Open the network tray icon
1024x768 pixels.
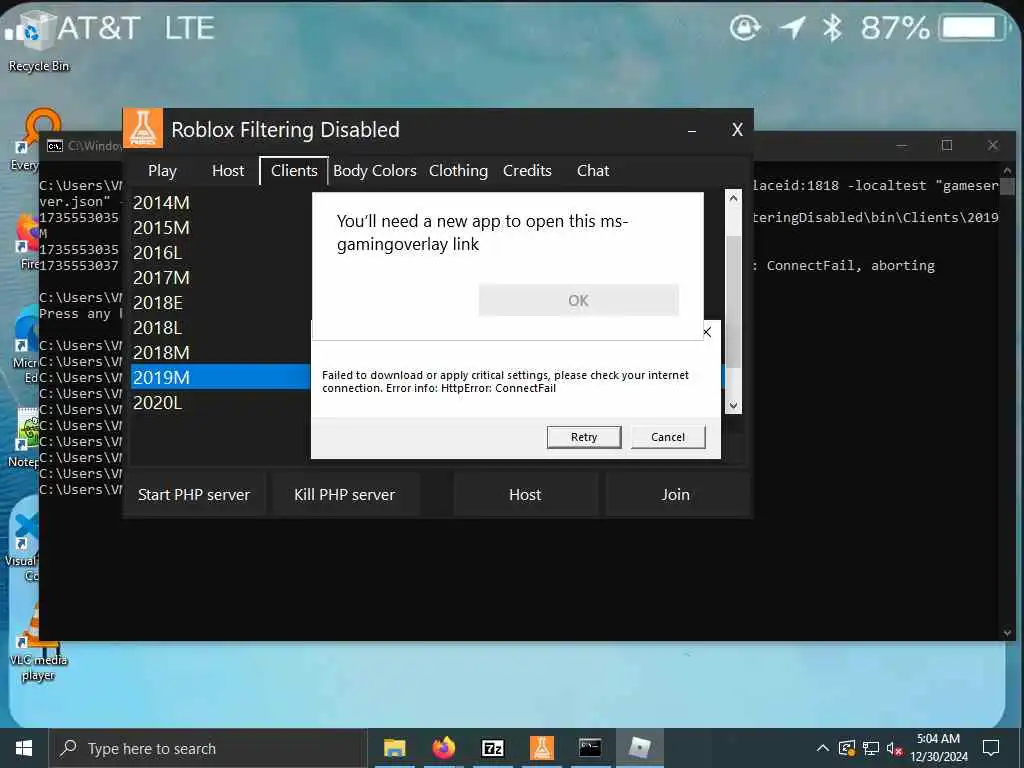871,748
